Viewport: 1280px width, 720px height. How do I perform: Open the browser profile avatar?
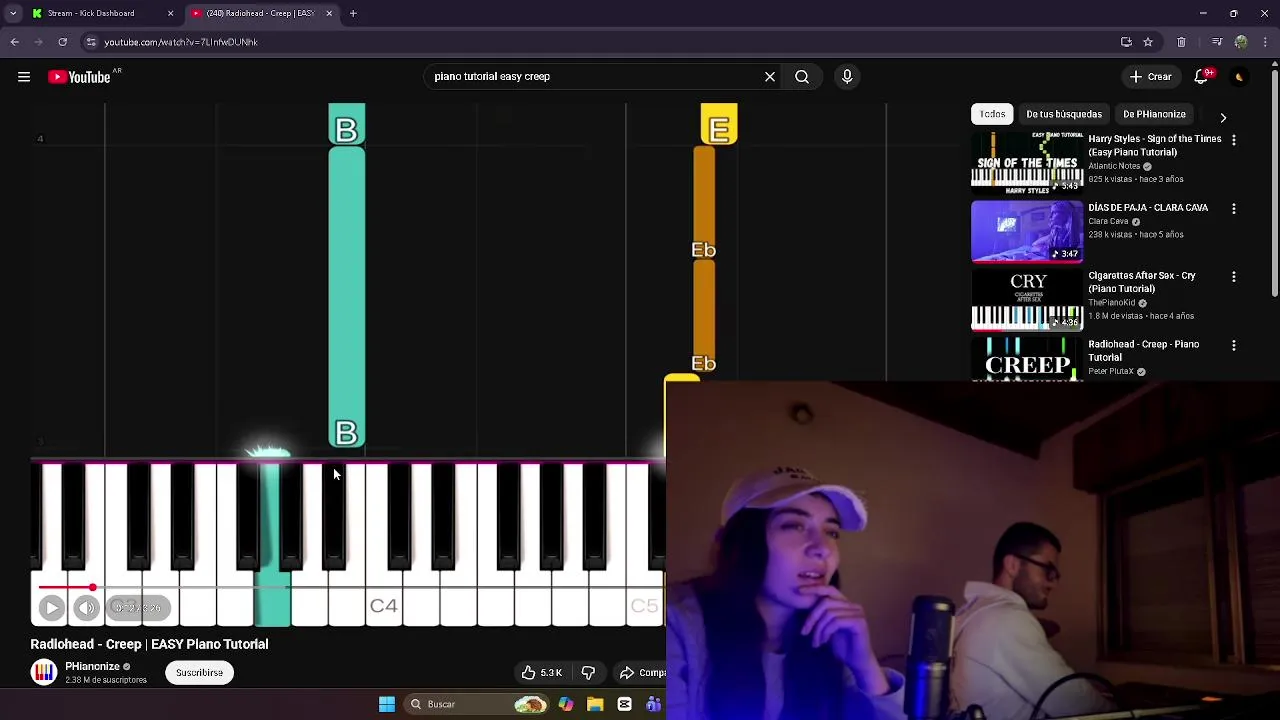point(1241,42)
